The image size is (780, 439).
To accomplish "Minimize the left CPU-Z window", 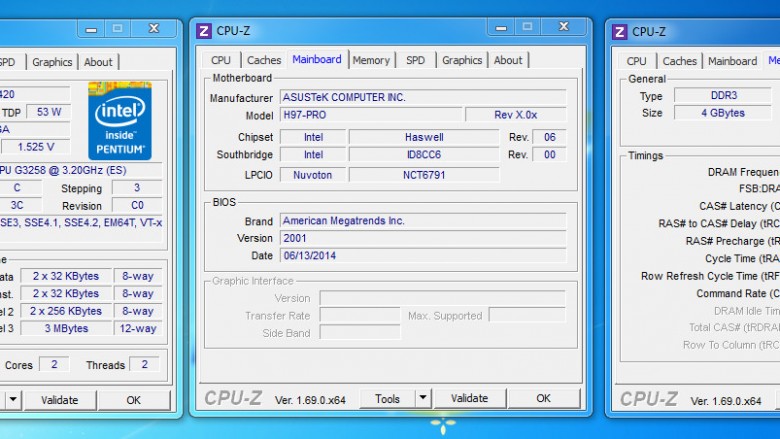I will [91, 29].
